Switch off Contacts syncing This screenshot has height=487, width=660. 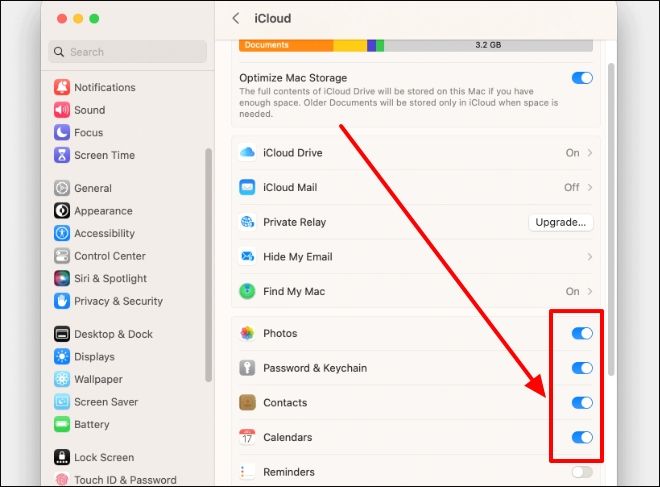[x=582, y=403]
